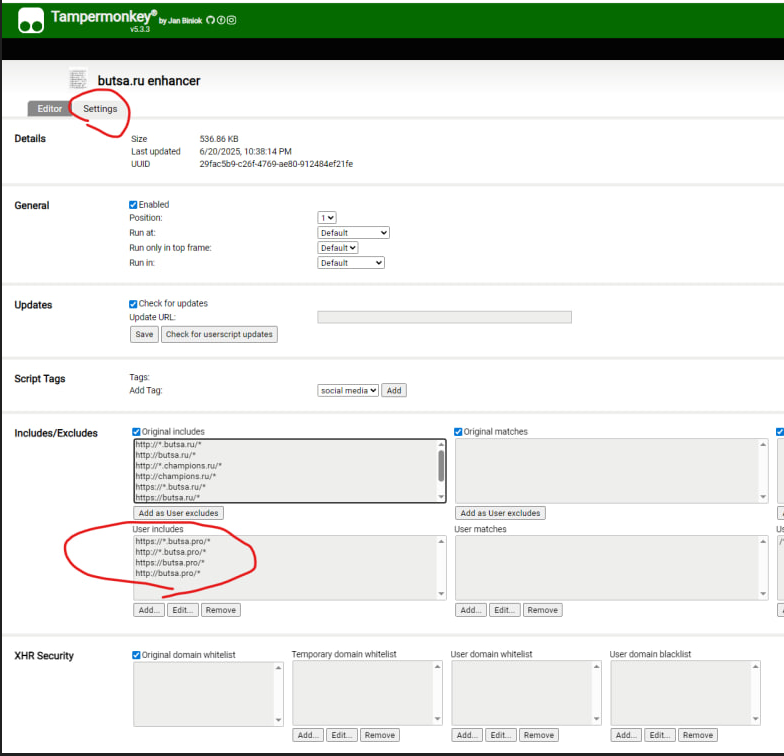This screenshot has width=784, height=756.
Task: Click Remove under User domain blacklist
Action: click(x=698, y=735)
